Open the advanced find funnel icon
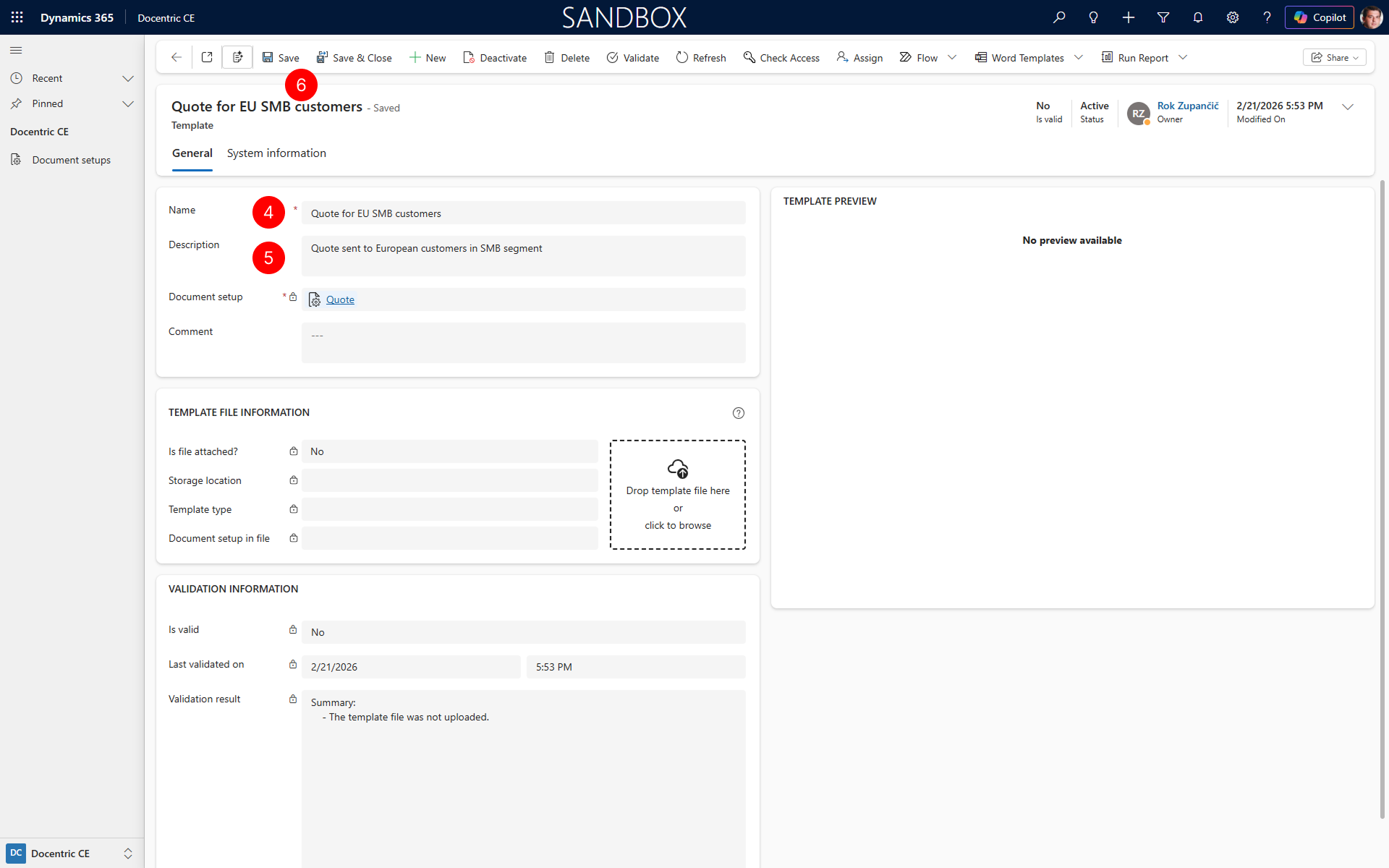Screen dimensions: 1389x868 tap(1163, 17)
